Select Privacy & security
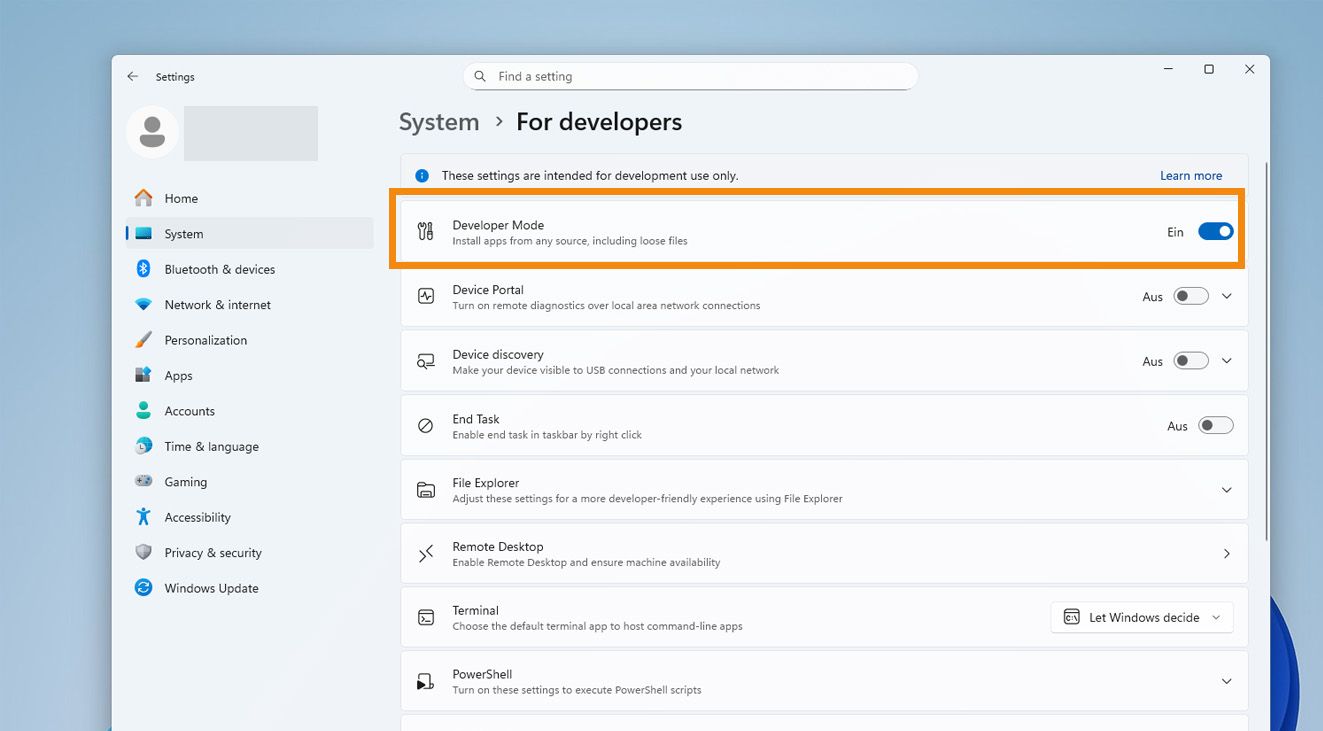The image size is (1323, 731). click(x=249, y=552)
